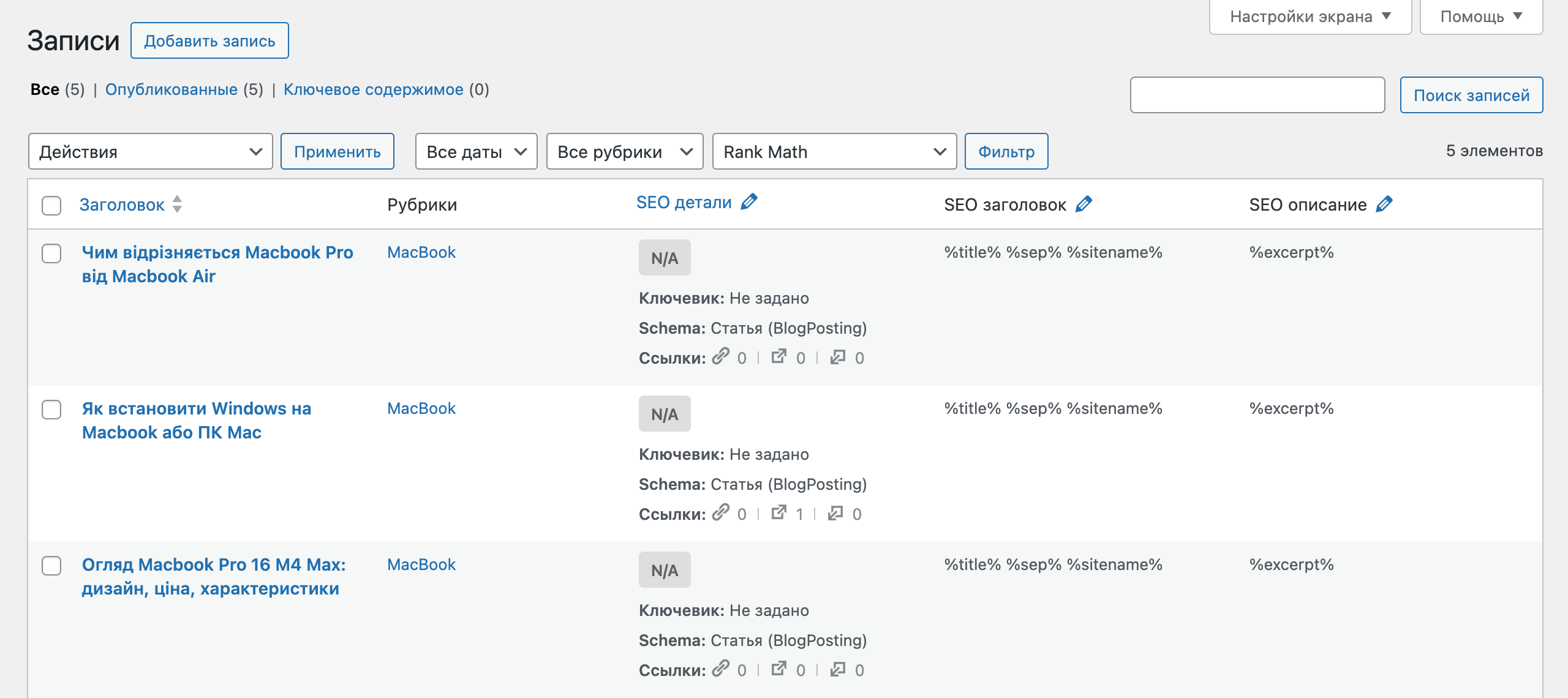This screenshot has width=1568, height=698.
Task: Show Ключевое содержимое posts view
Action: pyautogui.click(x=373, y=89)
